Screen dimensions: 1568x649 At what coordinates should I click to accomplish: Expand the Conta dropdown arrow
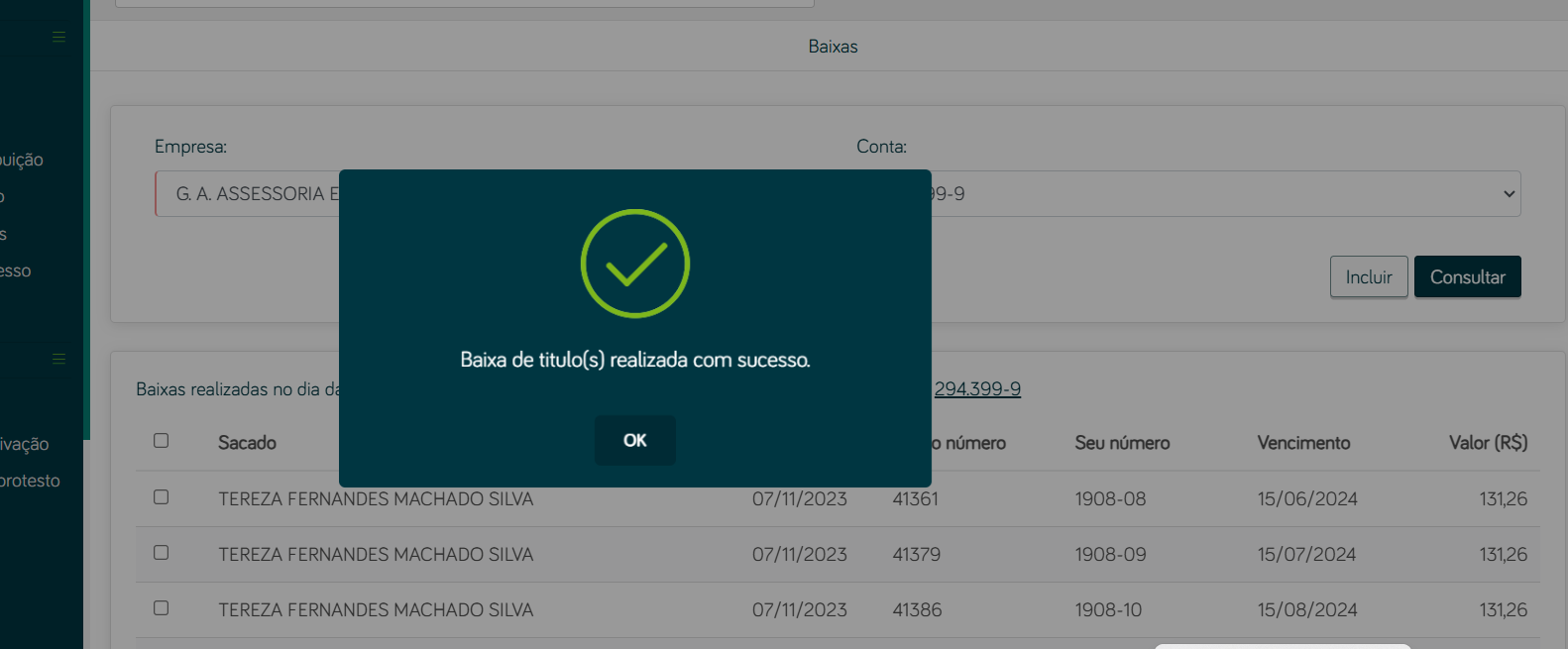(1509, 194)
